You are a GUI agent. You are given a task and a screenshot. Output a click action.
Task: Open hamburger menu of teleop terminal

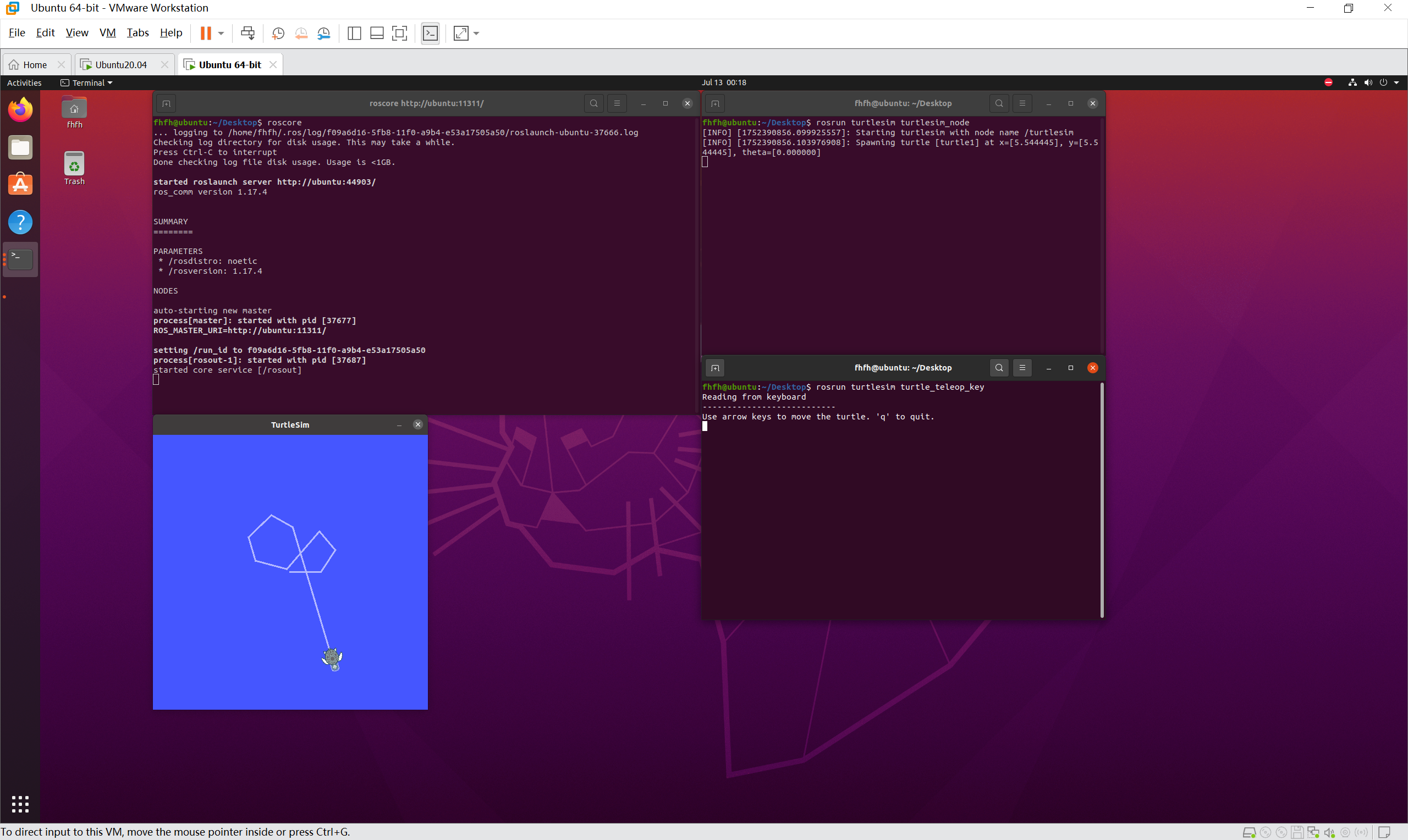point(1022,368)
